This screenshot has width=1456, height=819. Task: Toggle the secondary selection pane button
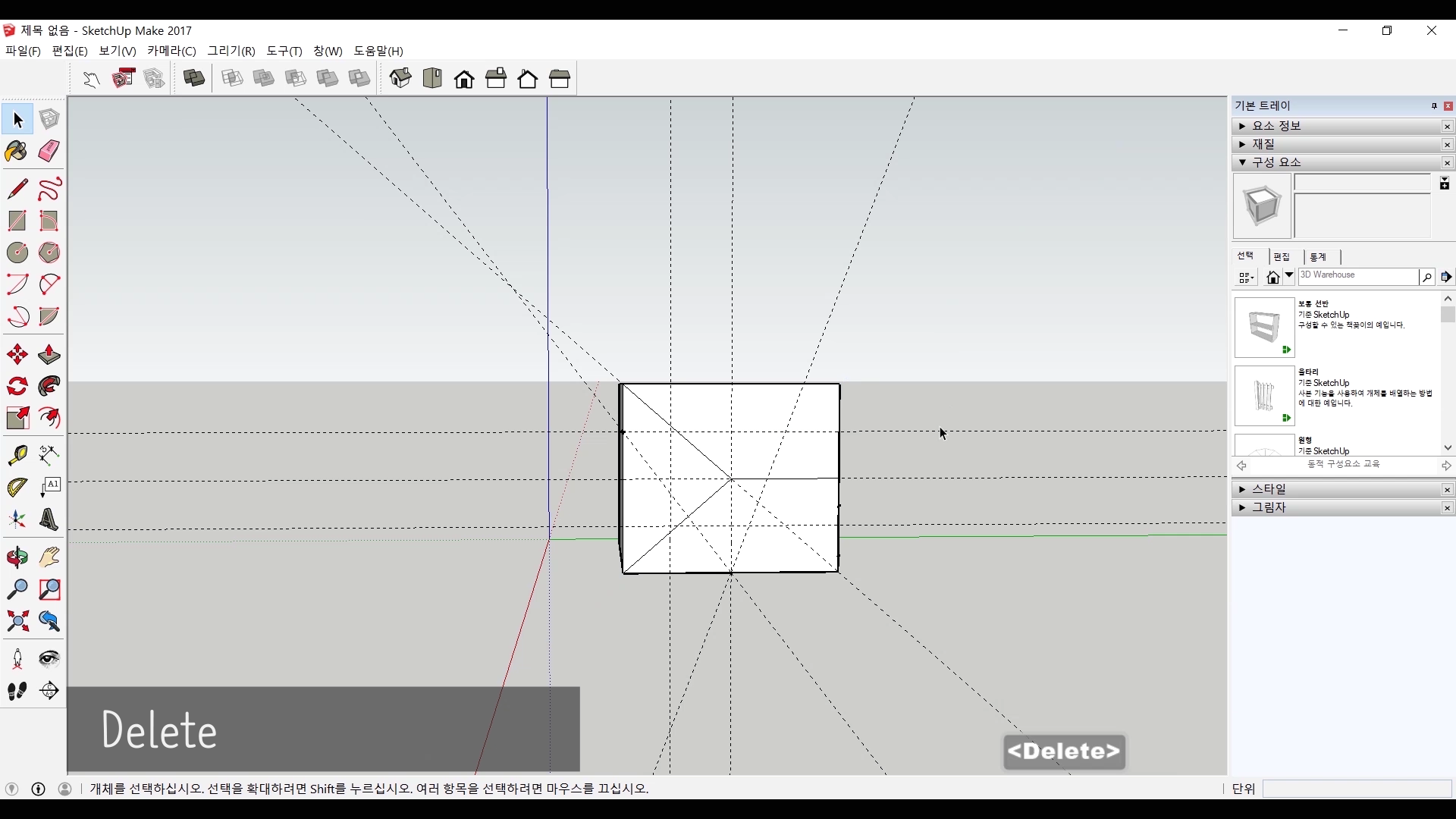point(1445,184)
